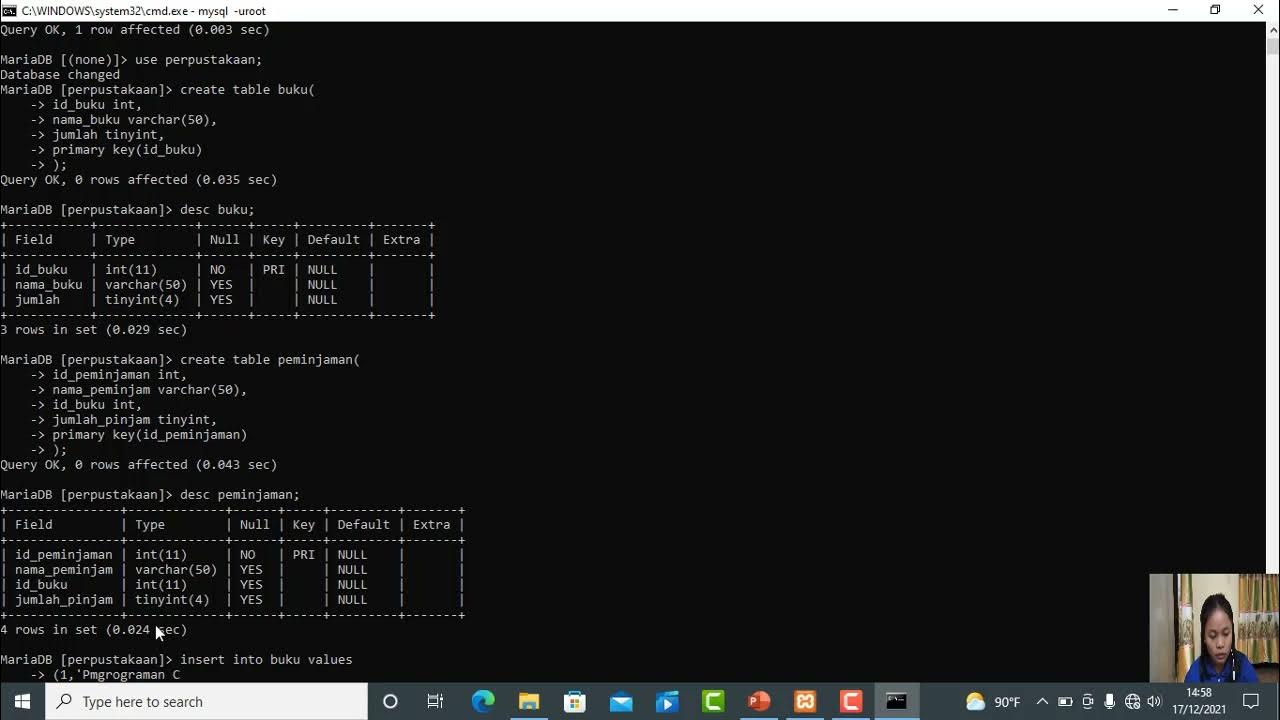
Task: Open the clock showing 14:58 17/12/2021
Action: tap(1199, 701)
